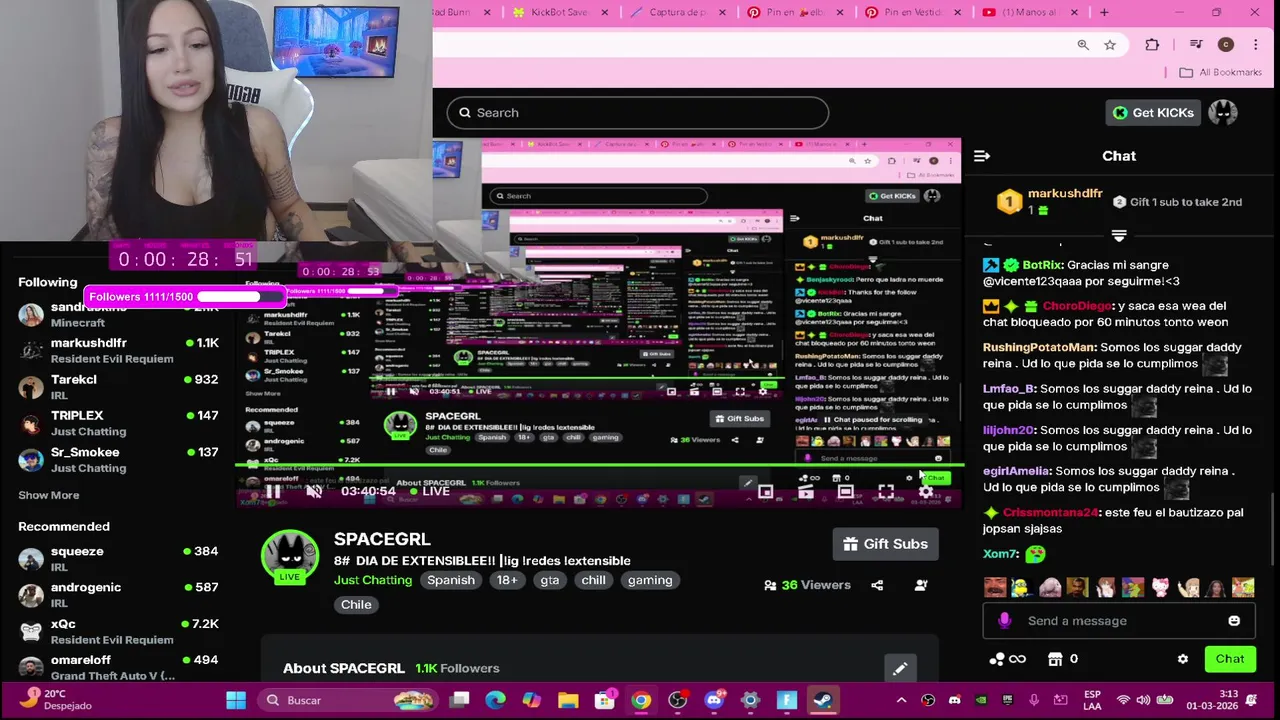Open Sr_Smokee channel in sidebar
The image size is (1280, 720).
tap(118, 459)
